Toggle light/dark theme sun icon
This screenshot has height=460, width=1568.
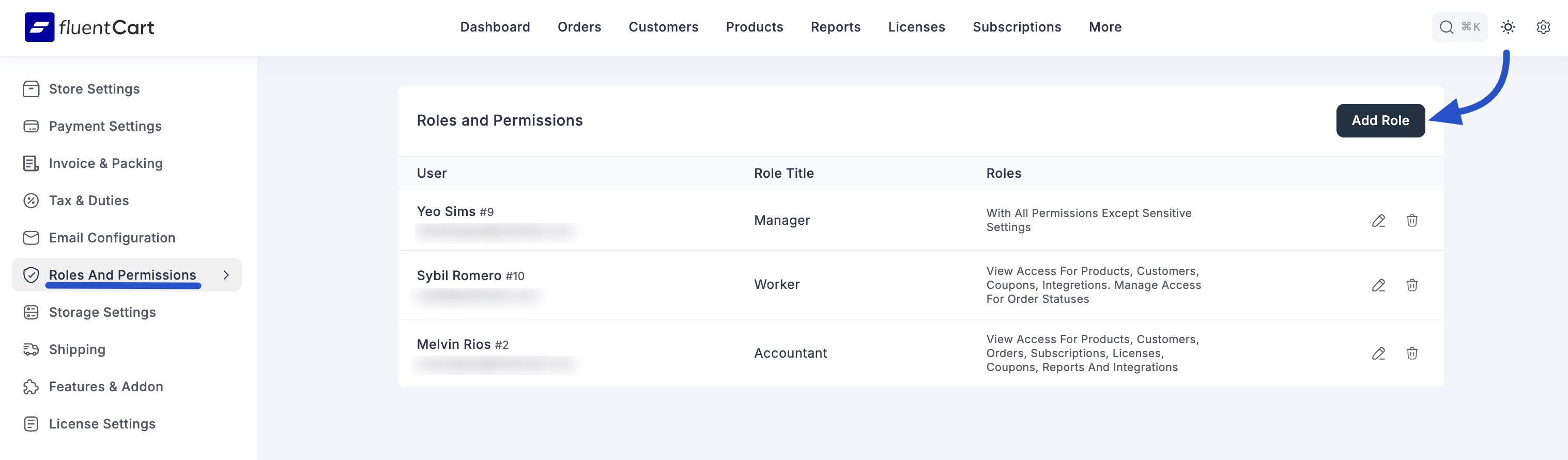tap(1508, 27)
